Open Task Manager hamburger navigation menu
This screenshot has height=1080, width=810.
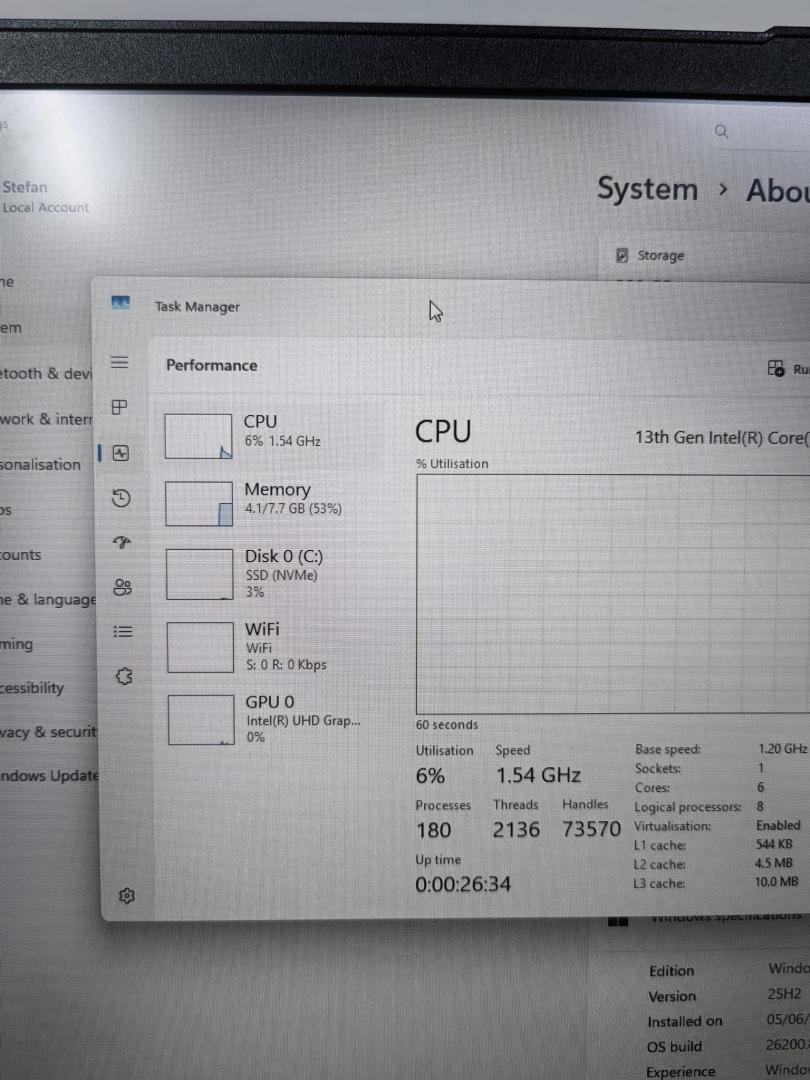click(x=119, y=362)
